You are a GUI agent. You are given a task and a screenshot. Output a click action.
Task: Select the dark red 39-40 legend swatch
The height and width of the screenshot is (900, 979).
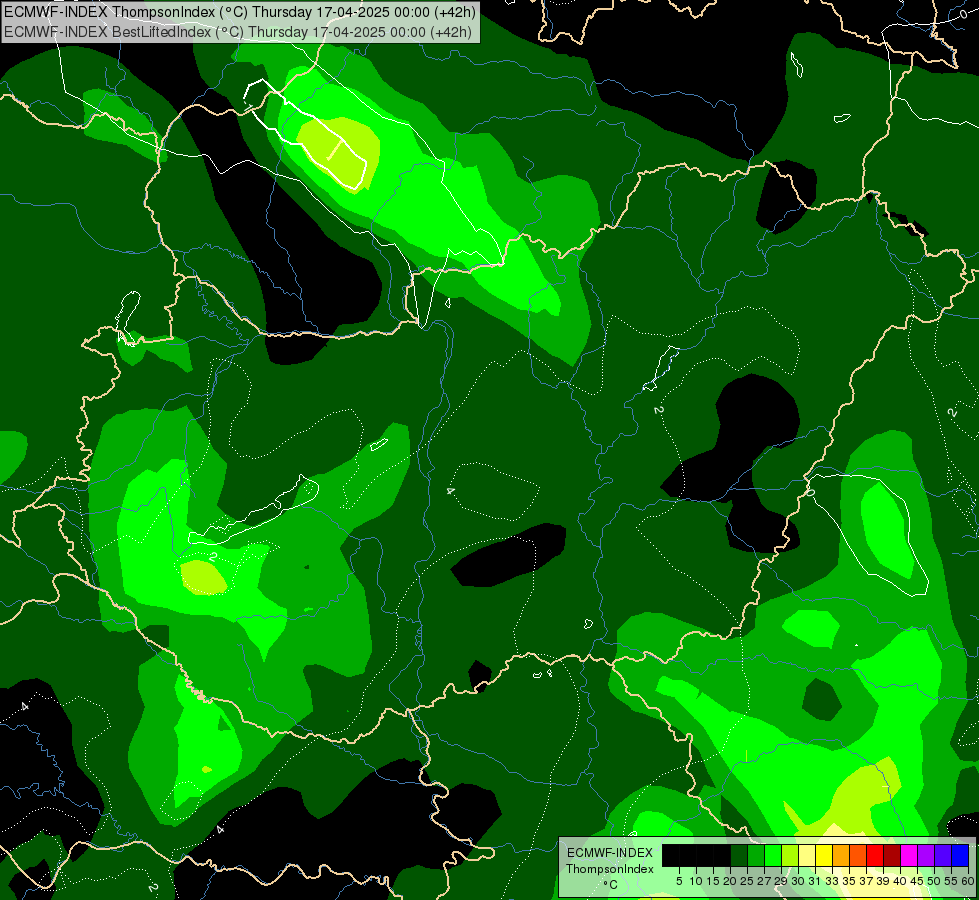(892, 855)
